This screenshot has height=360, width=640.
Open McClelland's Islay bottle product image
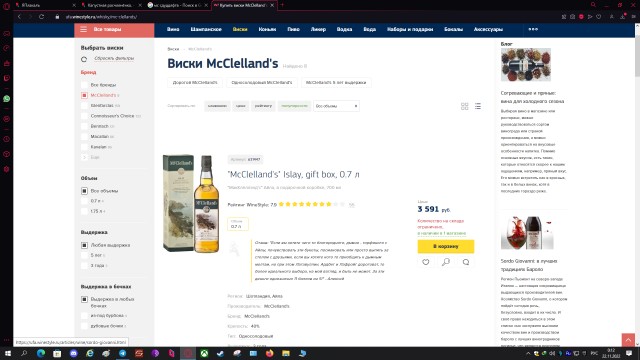(191, 203)
